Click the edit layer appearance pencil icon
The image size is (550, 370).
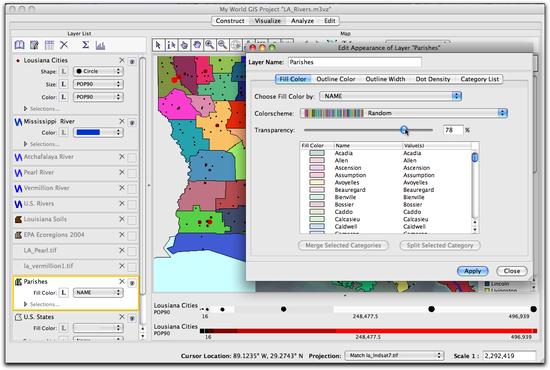point(34,45)
